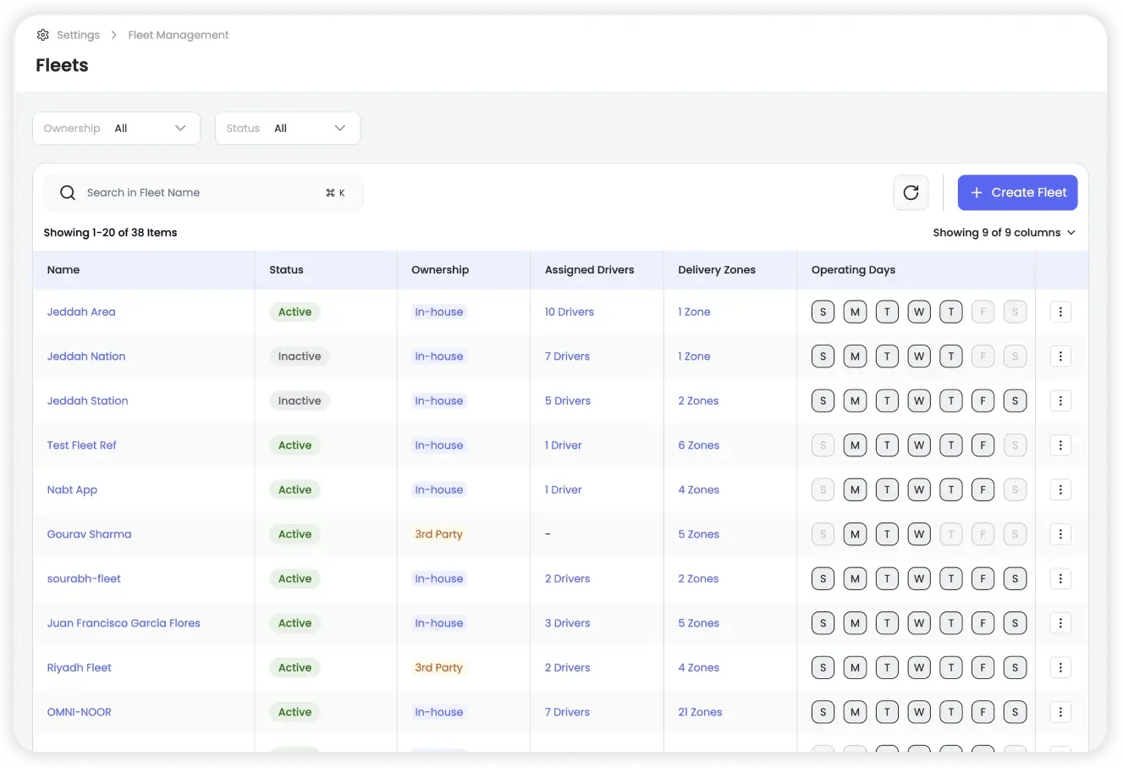Toggle Monday for OMNI-NOOR fleet
Image resolution: width=1123 pixels, height=768 pixels.
tap(854, 711)
